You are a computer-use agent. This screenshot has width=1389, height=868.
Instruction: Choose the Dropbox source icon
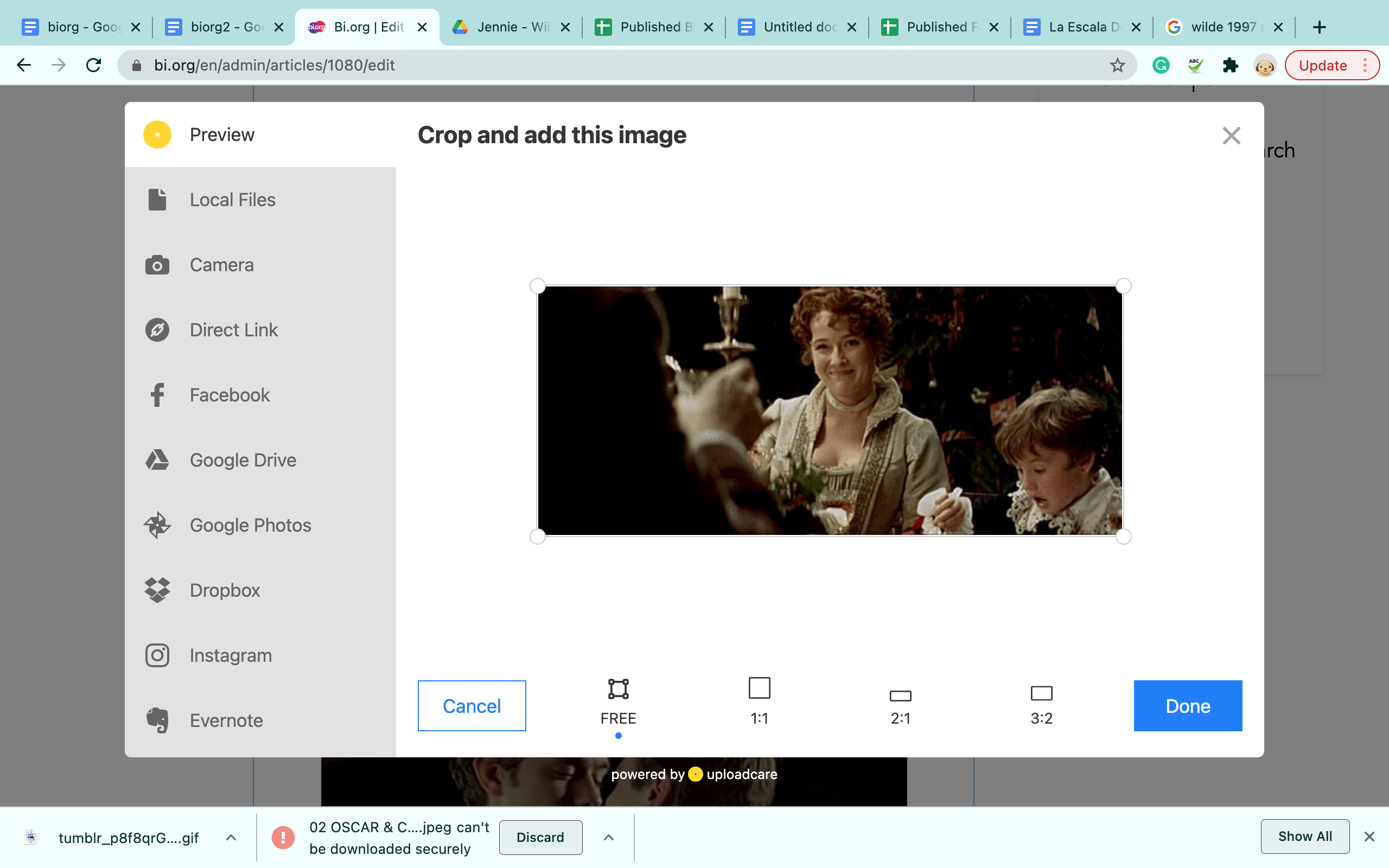[x=157, y=590]
